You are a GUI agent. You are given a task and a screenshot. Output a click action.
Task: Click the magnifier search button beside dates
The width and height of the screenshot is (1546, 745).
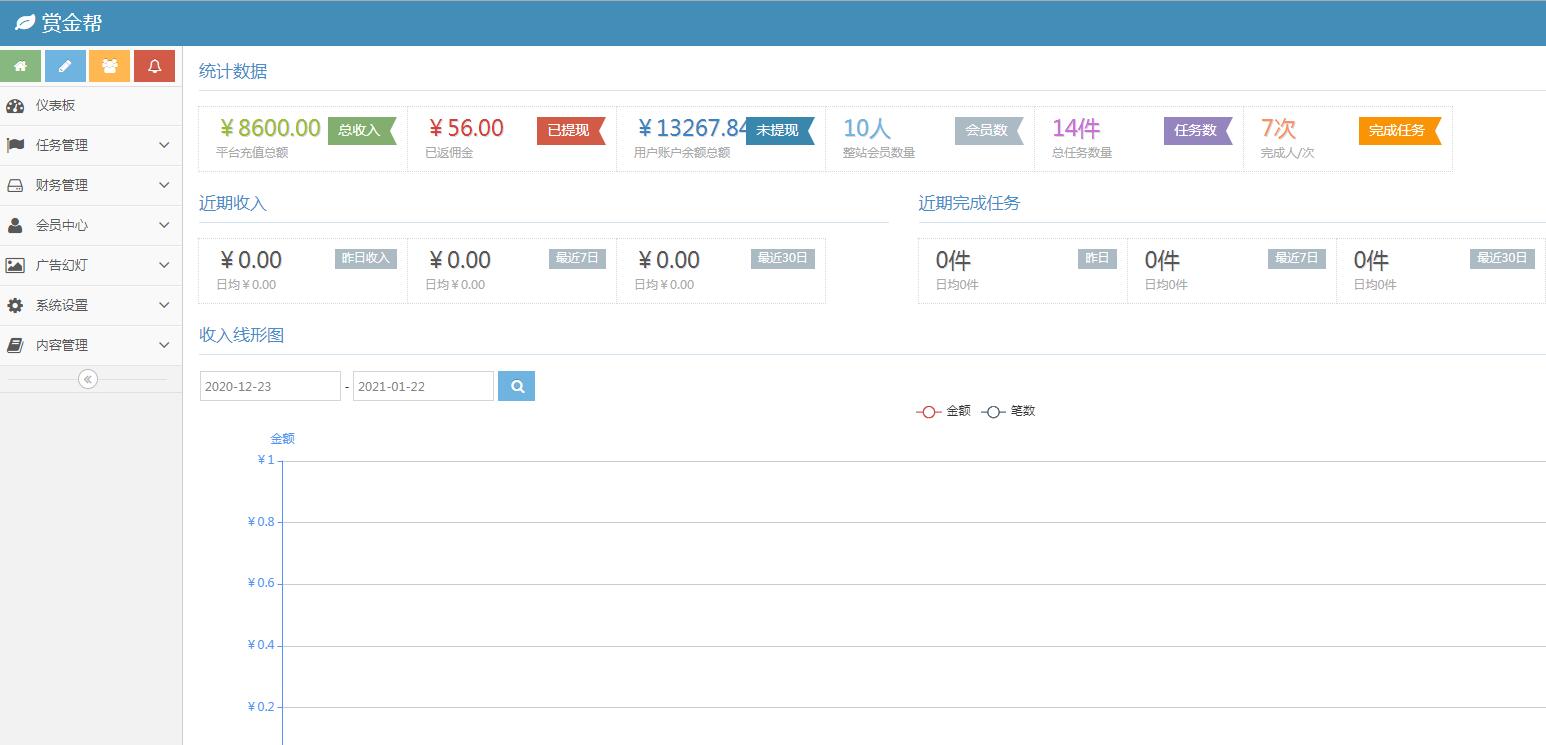516,386
